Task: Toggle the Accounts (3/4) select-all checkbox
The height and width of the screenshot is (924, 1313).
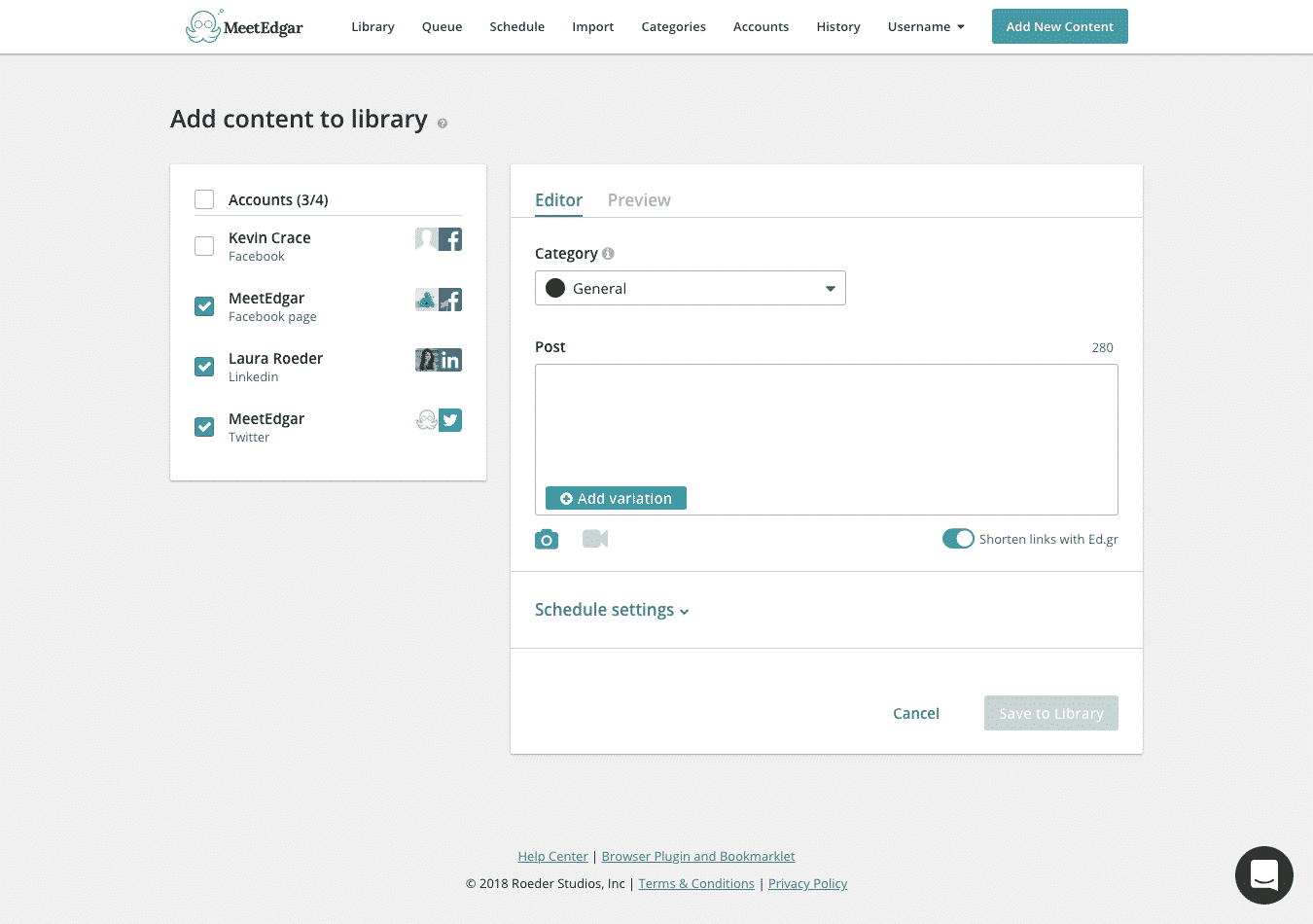Action: point(204,199)
